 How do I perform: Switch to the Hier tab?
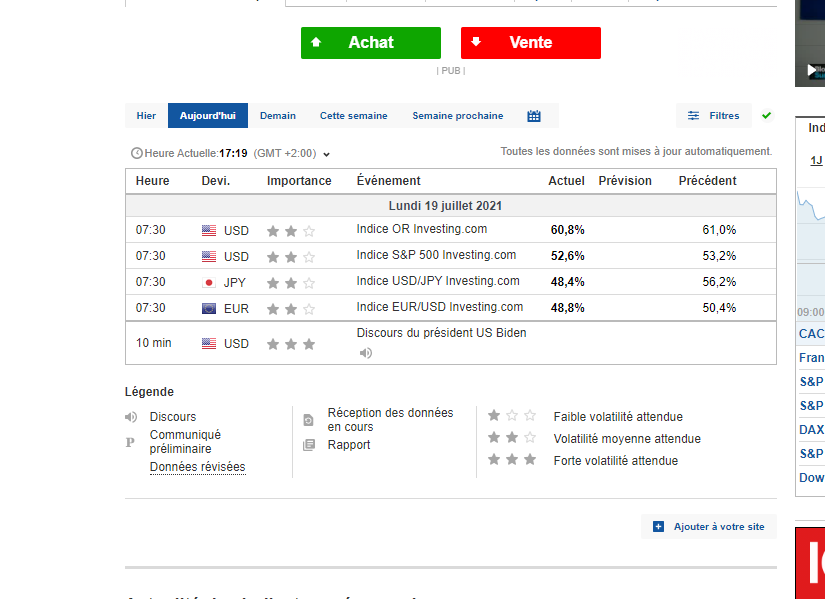(x=146, y=116)
